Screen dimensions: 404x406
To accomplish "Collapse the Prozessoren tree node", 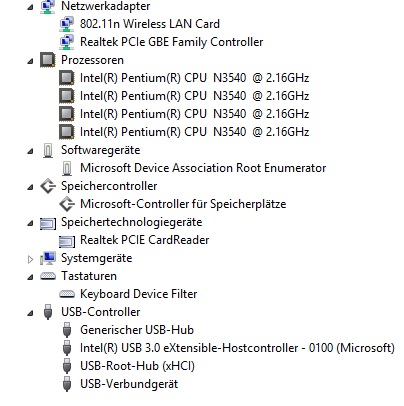I will coord(30,61).
